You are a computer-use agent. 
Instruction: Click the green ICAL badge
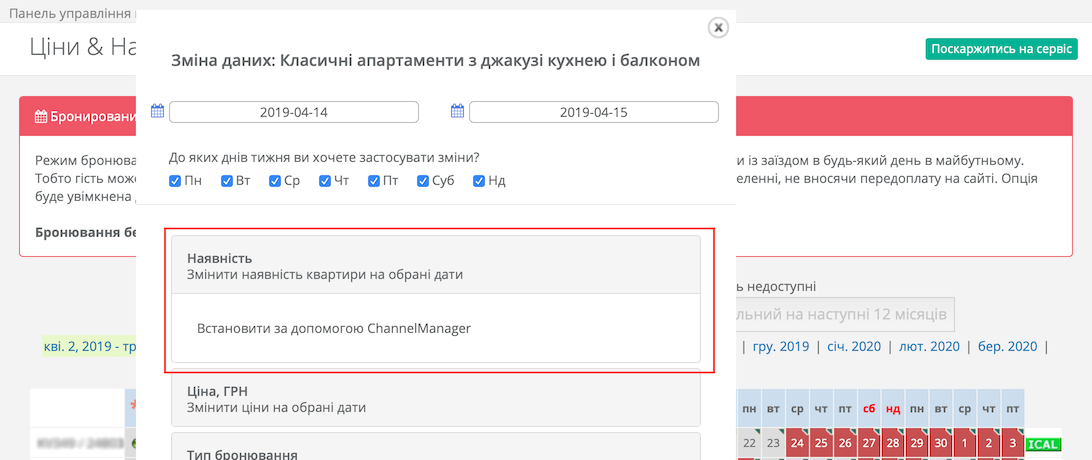click(1043, 444)
